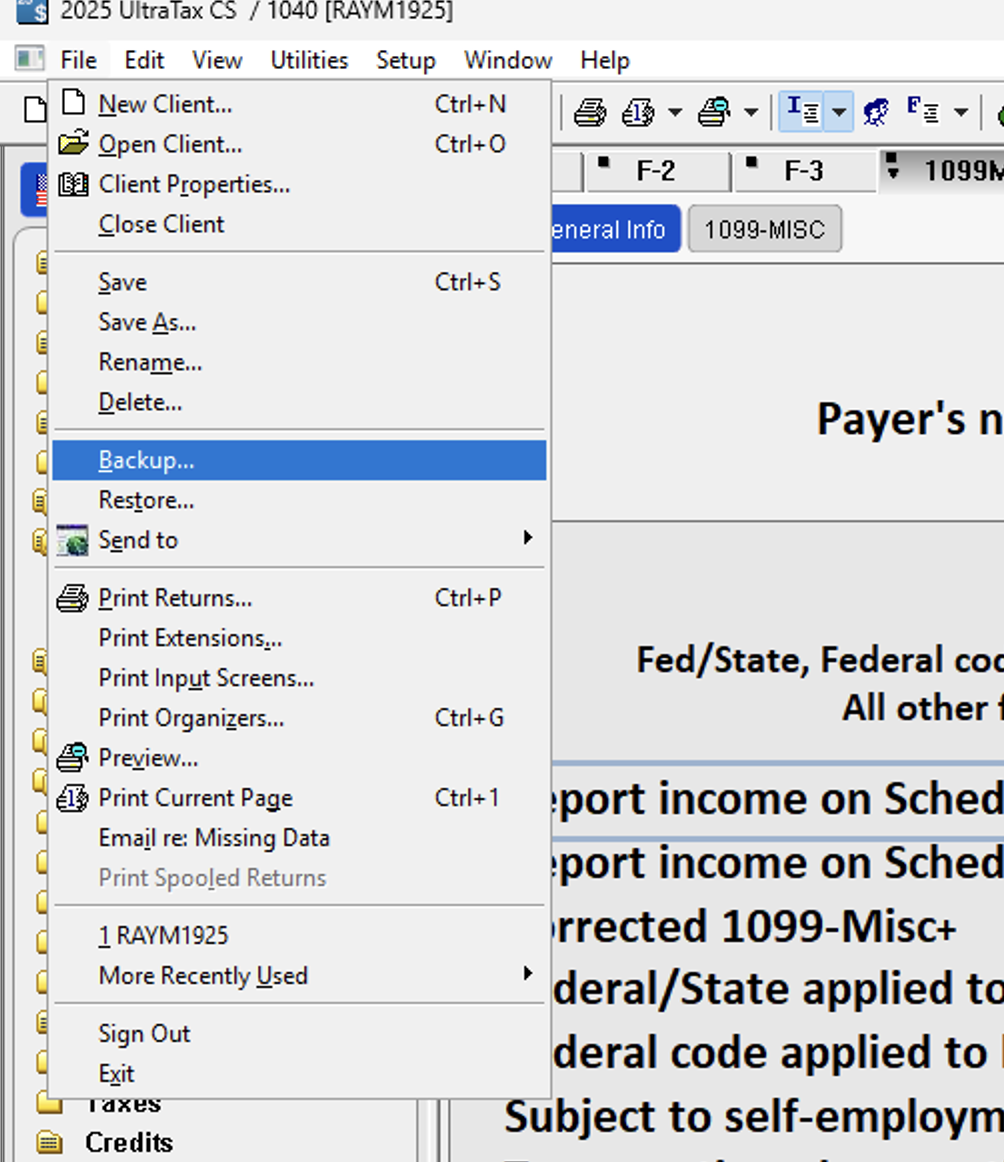Click the UltraTax CS title bar icon

point(32,10)
